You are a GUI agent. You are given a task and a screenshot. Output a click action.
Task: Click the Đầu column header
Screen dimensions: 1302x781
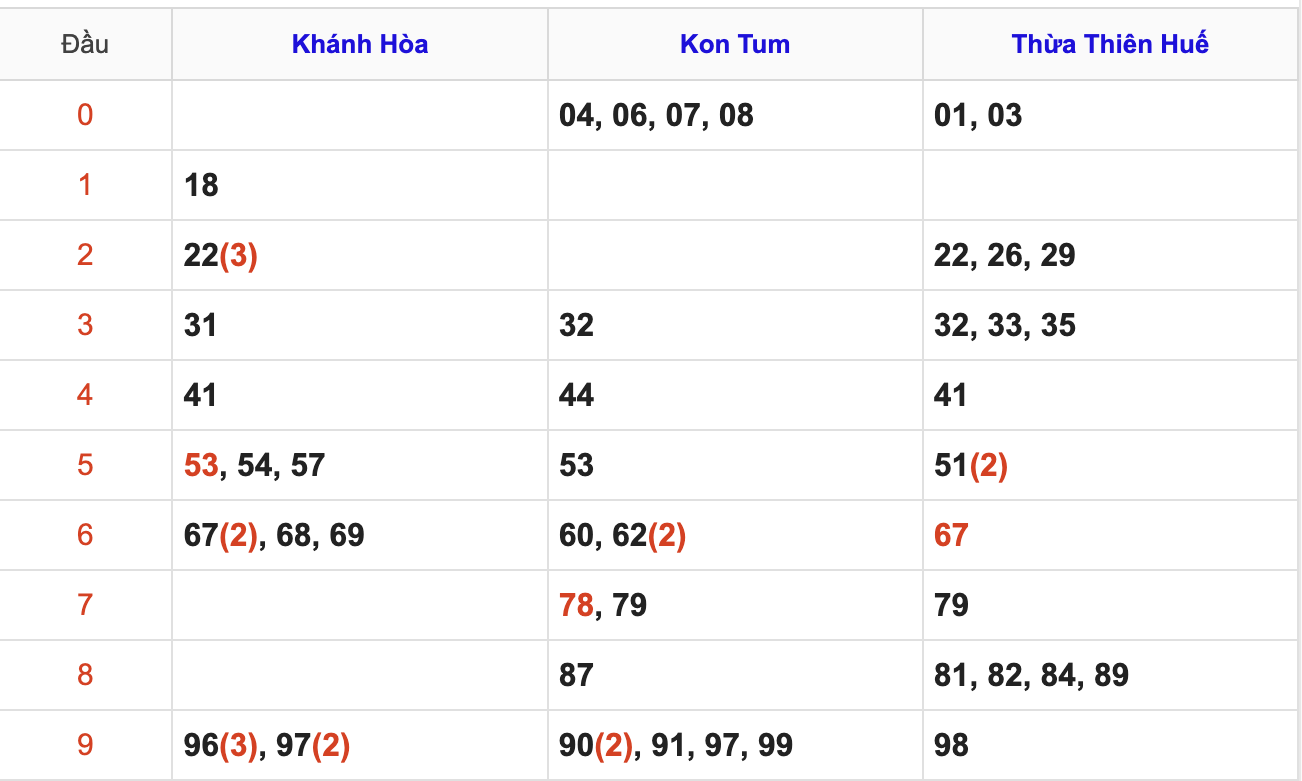pyautogui.click(x=85, y=44)
